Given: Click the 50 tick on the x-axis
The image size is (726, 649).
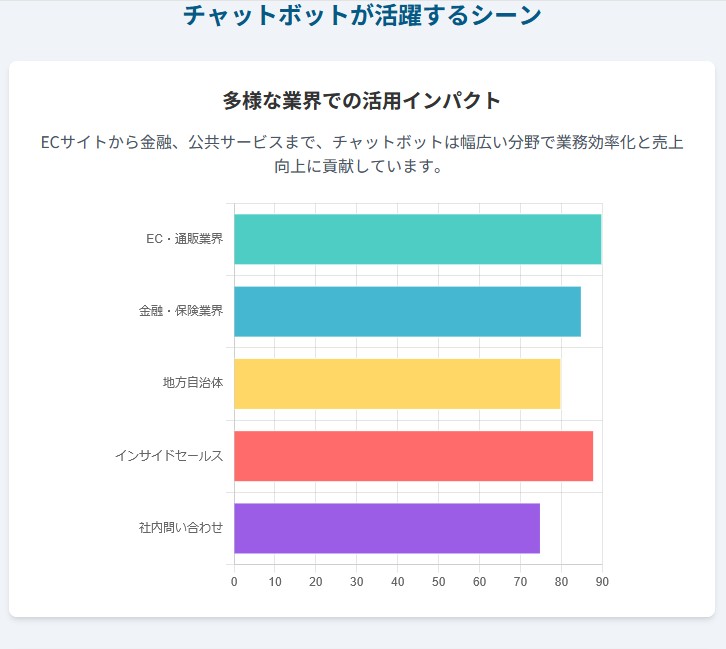Looking at the screenshot, I should [438, 582].
